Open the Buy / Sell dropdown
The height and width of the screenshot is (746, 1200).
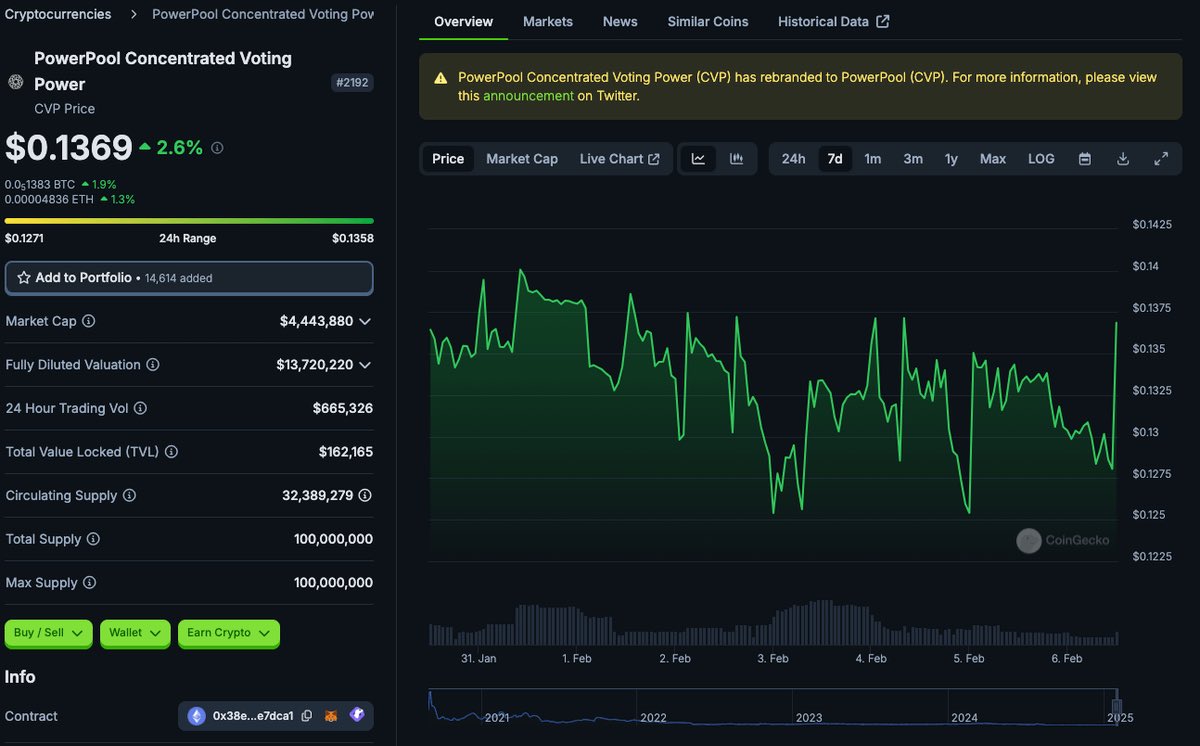tap(49, 633)
